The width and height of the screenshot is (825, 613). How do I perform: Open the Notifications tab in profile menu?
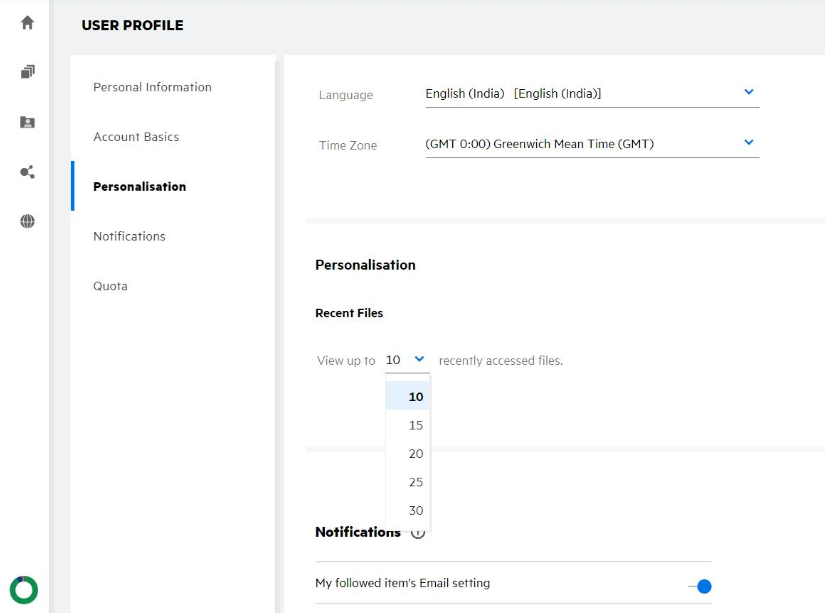tap(129, 237)
